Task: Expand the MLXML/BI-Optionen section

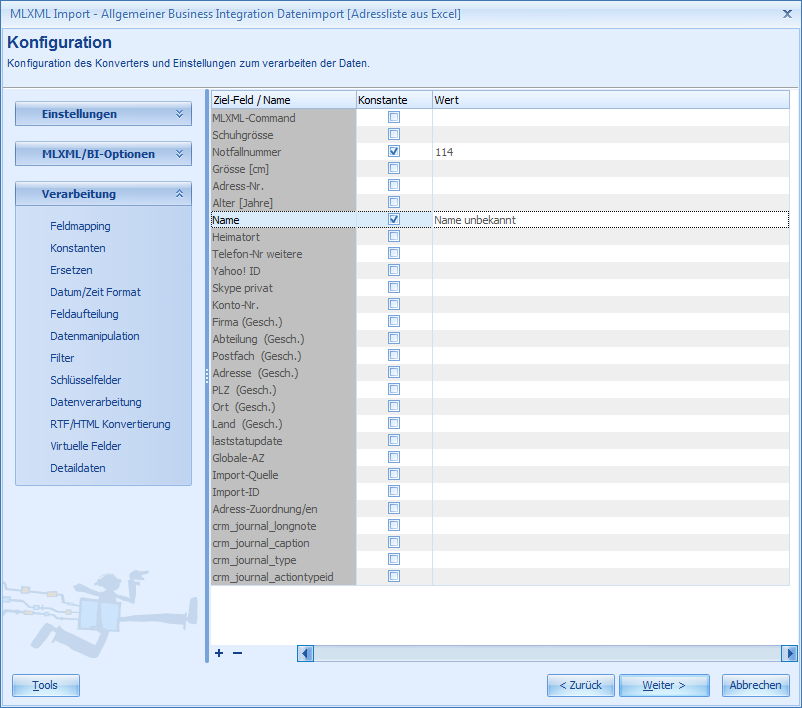Action: pyautogui.click(x=103, y=154)
